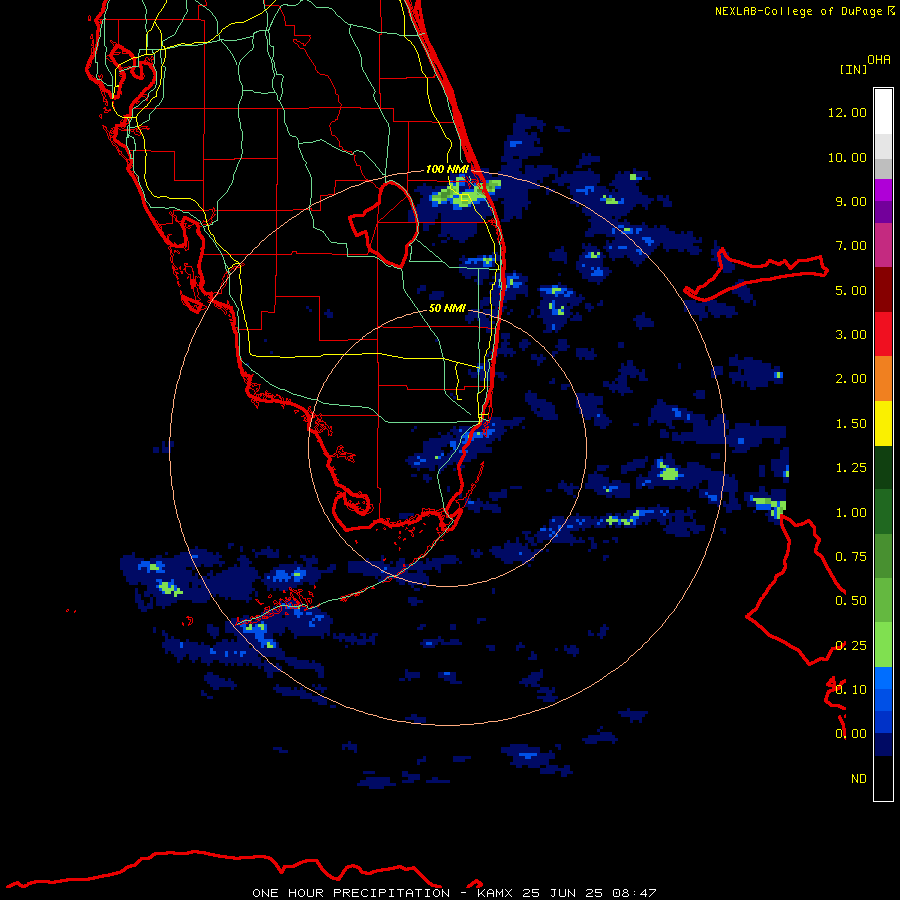900x900 pixels.
Task: Click the NEXLAB-College of DuPage credit text
Action: pyautogui.click(x=805, y=11)
